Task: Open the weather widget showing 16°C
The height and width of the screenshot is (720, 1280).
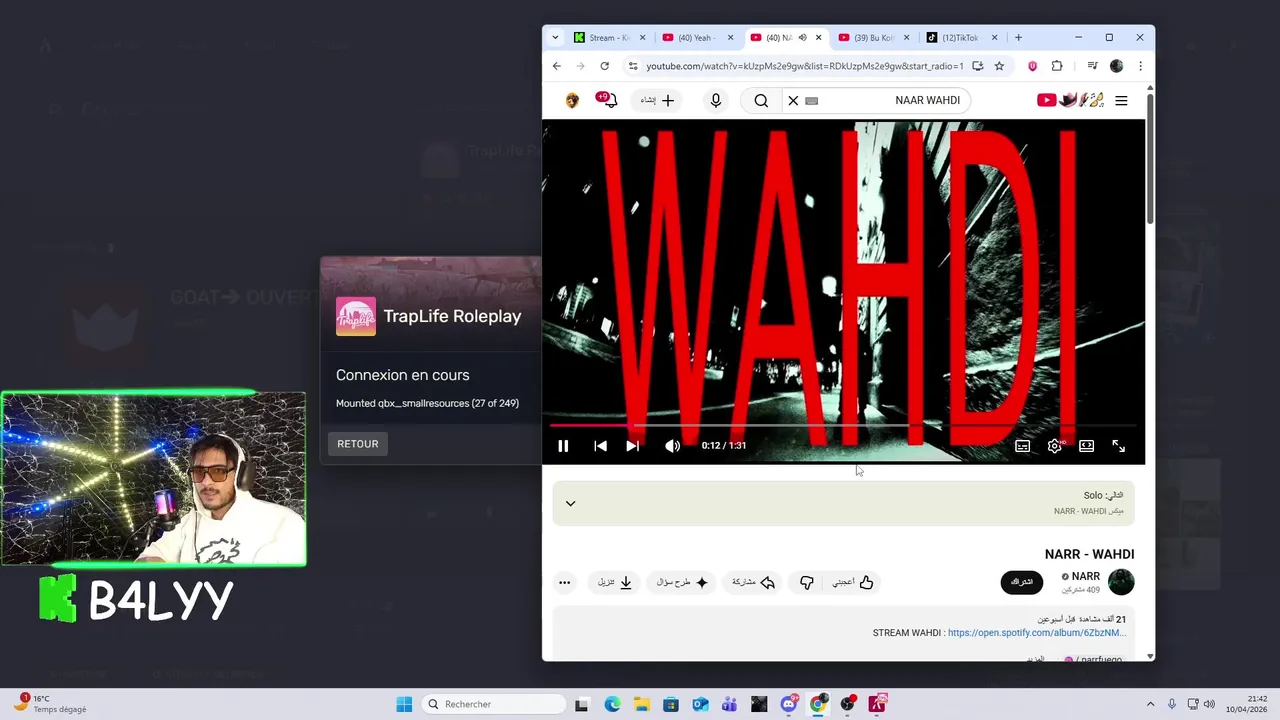Action: pos(52,704)
